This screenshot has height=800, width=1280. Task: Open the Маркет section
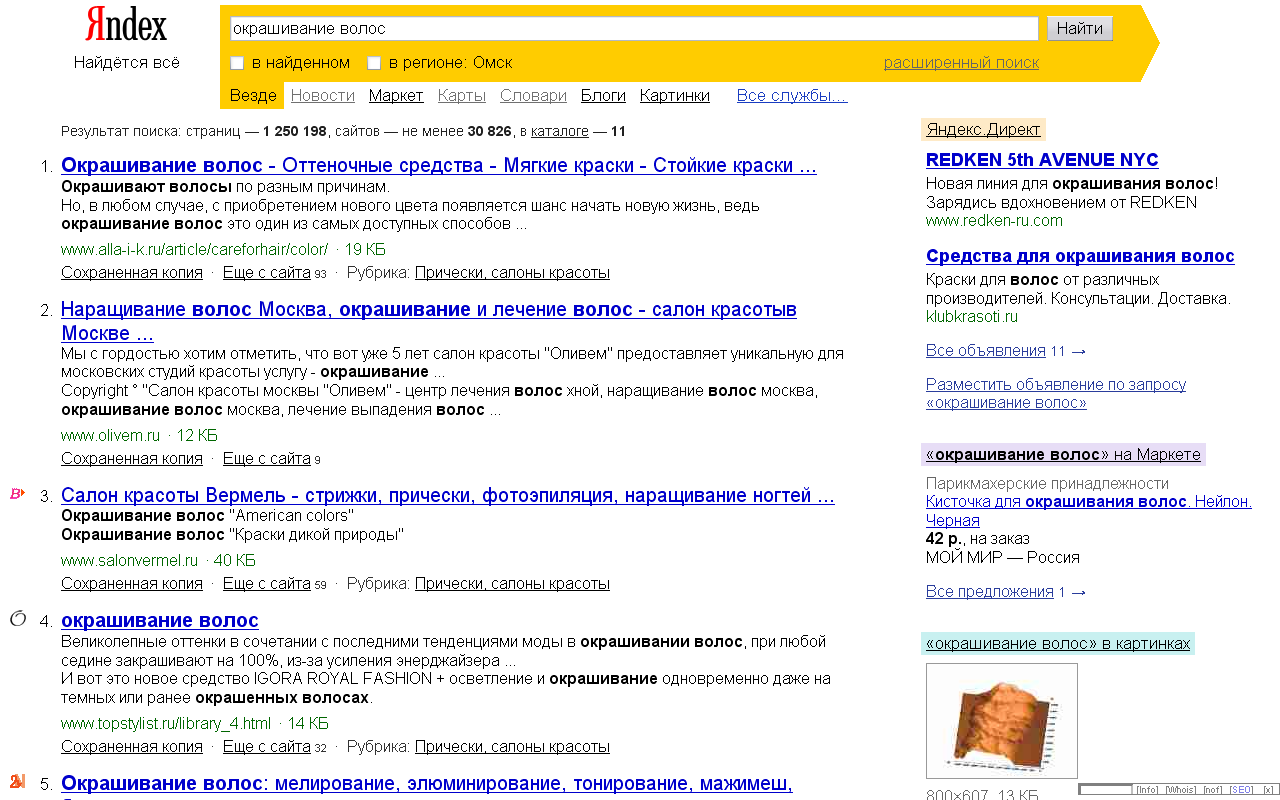click(396, 95)
